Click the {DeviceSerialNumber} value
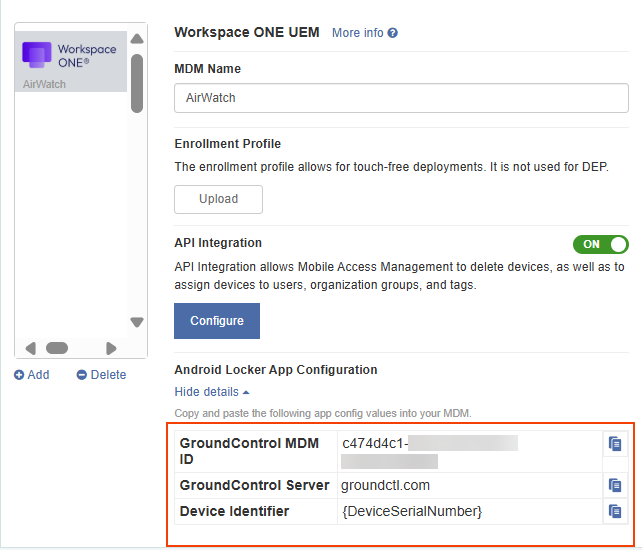 [412, 511]
